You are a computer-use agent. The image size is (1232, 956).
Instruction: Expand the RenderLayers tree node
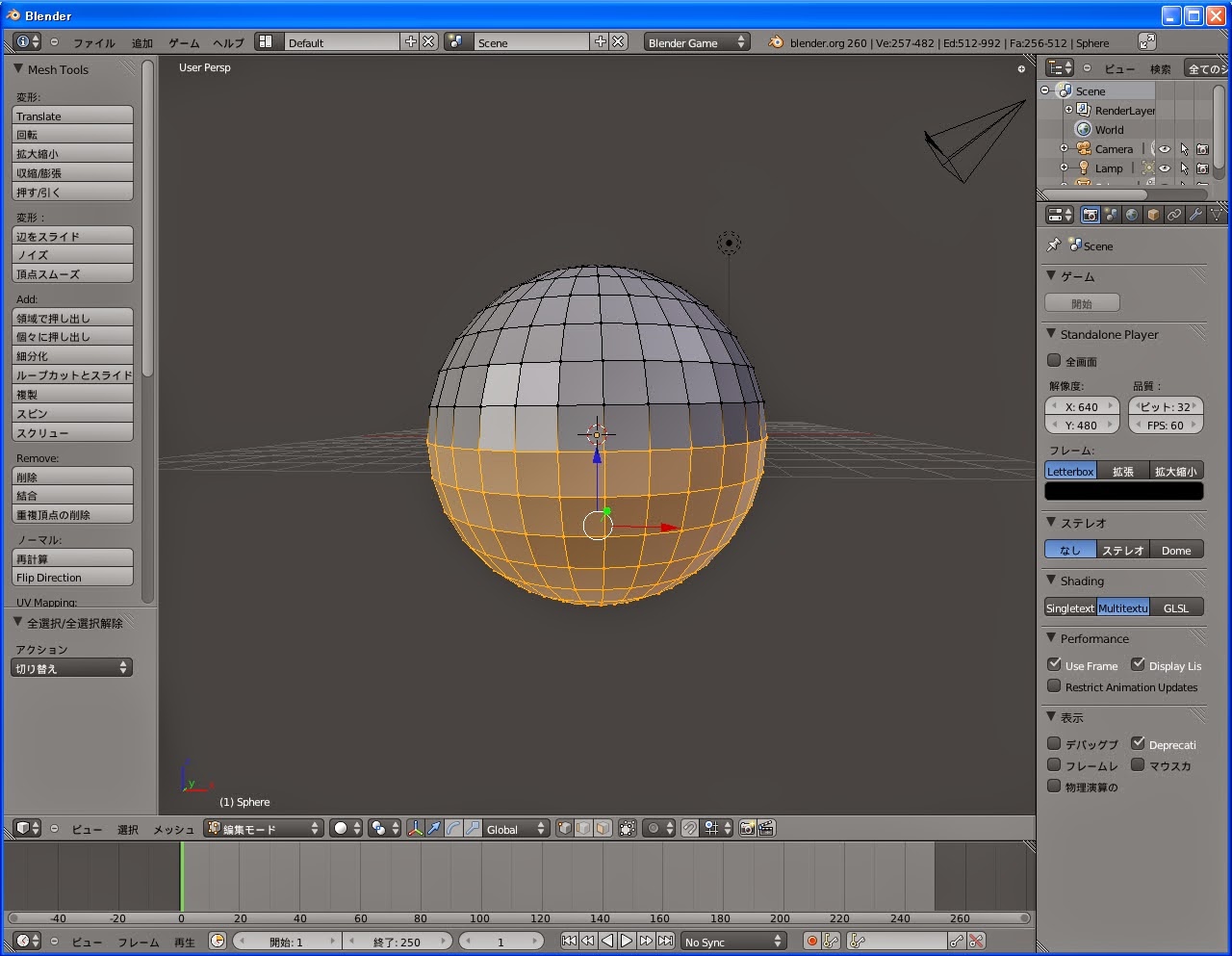point(1068,110)
